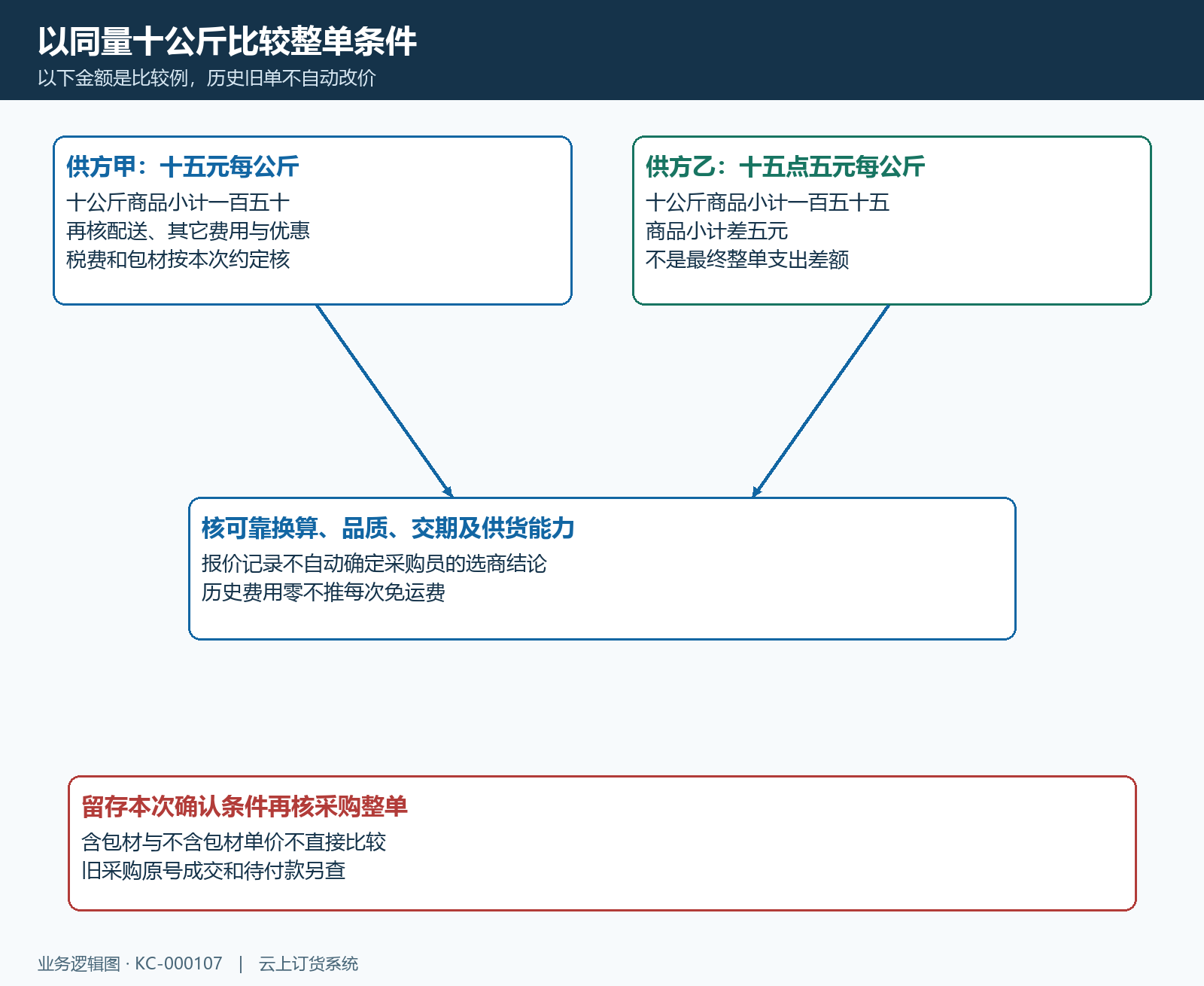Screen dimensions: 1204x986
Task: Click line 商品小计差五元
Action: coord(717,231)
